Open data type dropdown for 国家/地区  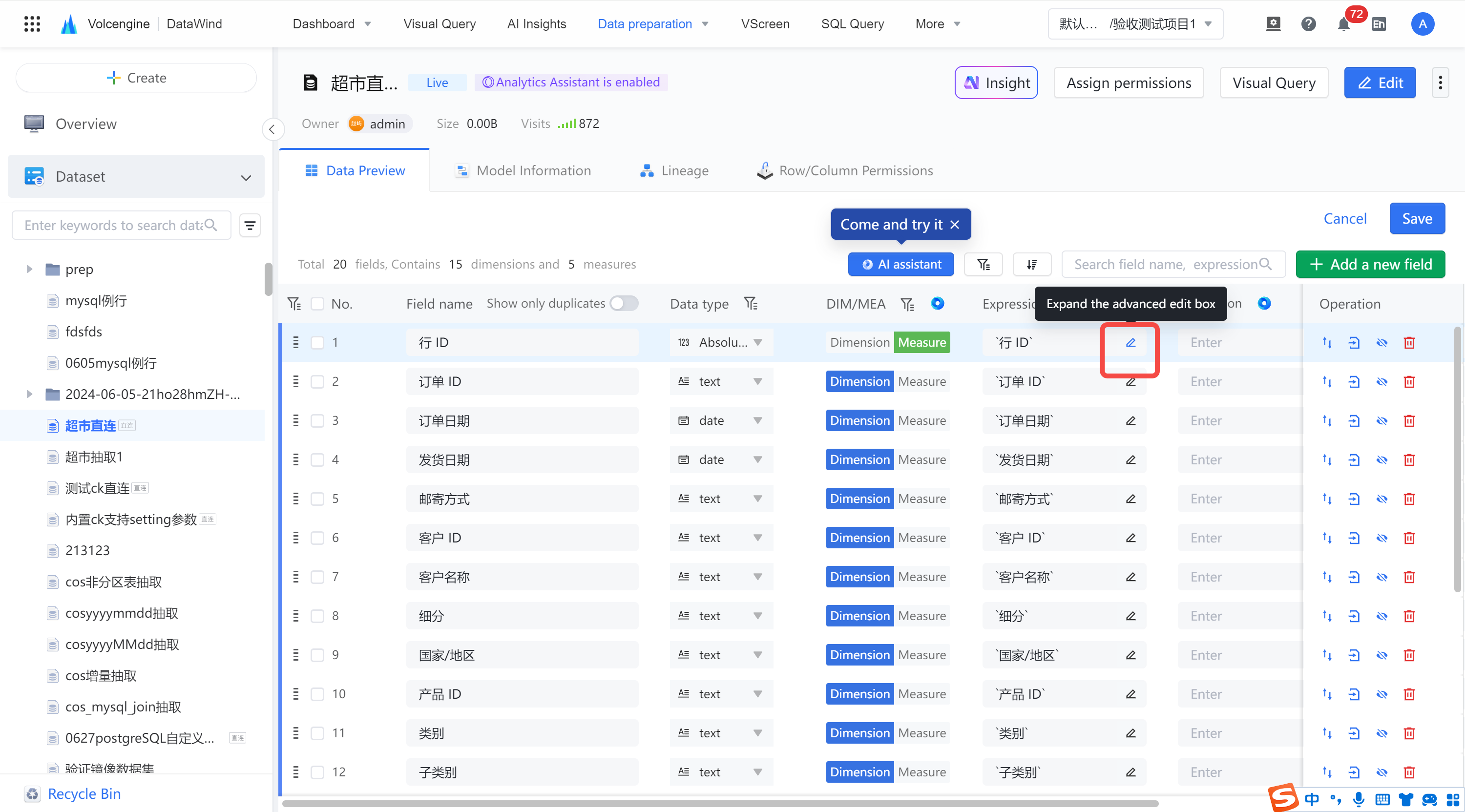pyautogui.click(x=721, y=655)
